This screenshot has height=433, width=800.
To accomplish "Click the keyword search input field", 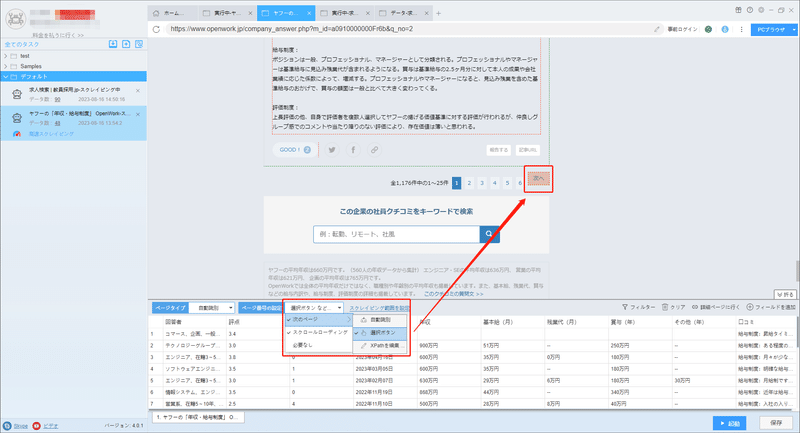I will 396,234.
